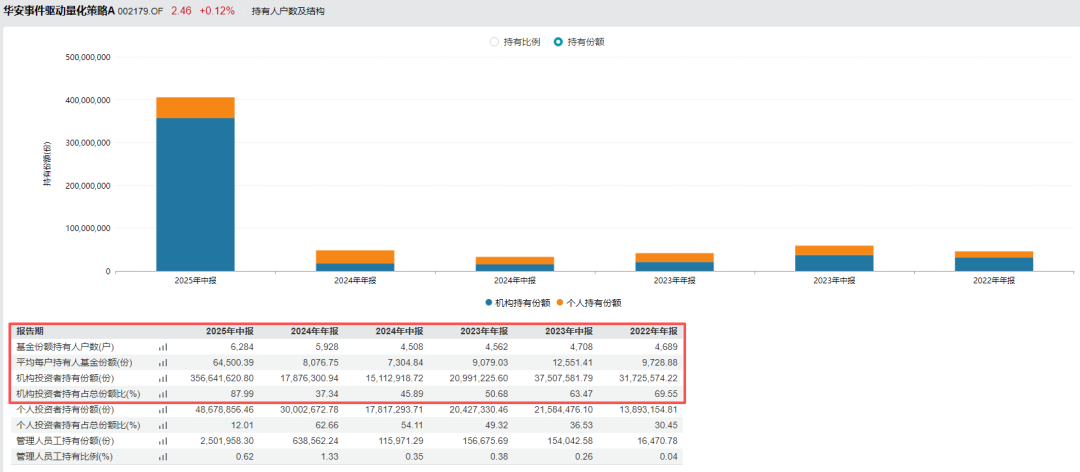Viewport: 1080px width, 472px height.
Task: Select the 基金份额持有人户数(户) row label
Action: [x=65, y=347]
